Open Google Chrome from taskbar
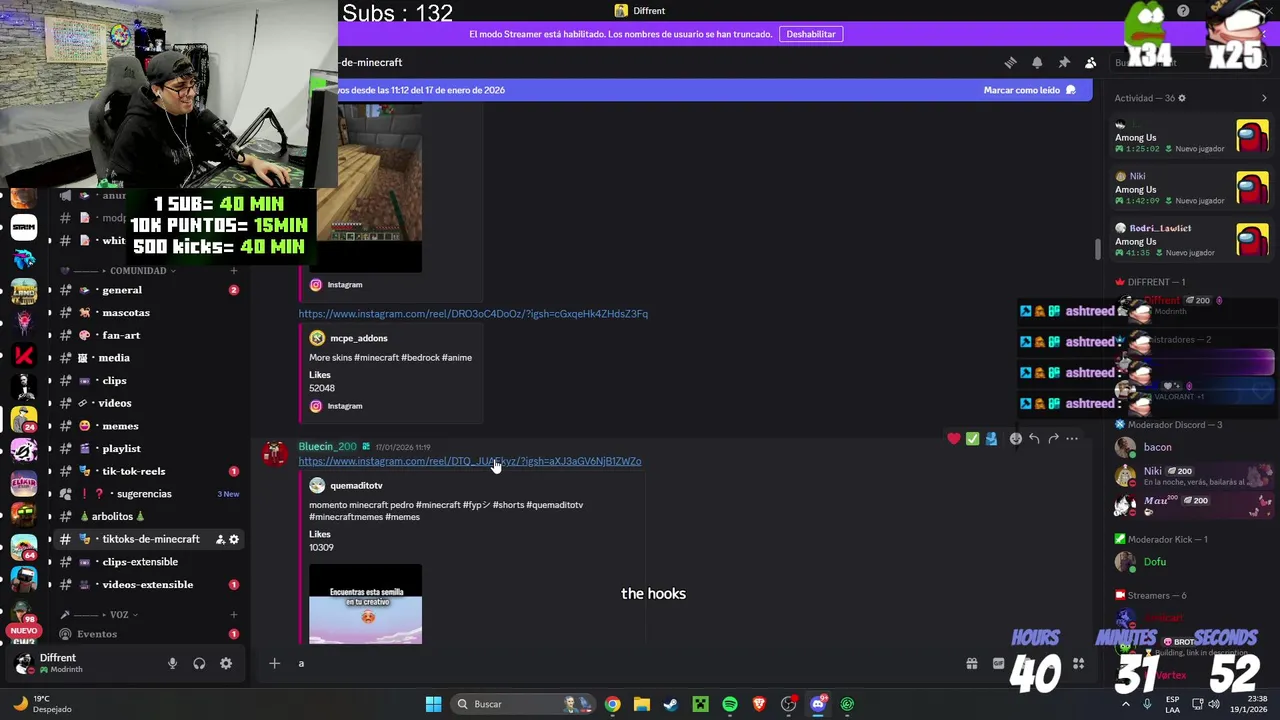 point(612,704)
